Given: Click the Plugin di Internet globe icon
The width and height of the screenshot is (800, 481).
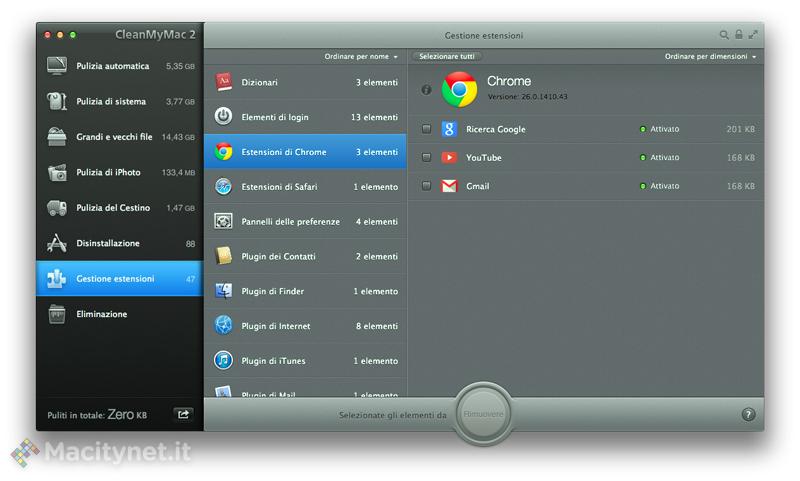Looking at the screenshot, I should tap(223, 325).
